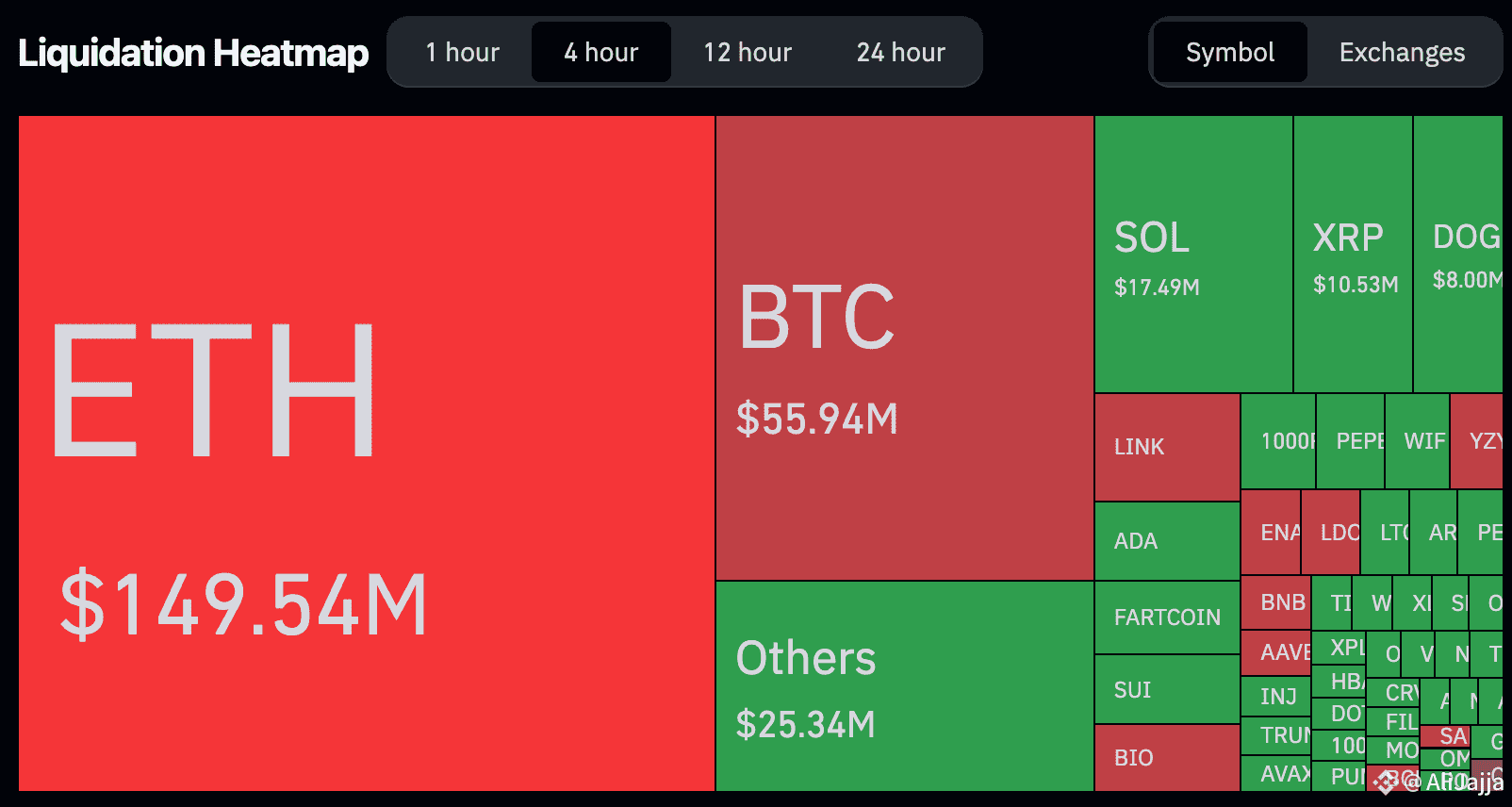
Task: Select the BTC $55.94M block
Action: coord(904,347)
